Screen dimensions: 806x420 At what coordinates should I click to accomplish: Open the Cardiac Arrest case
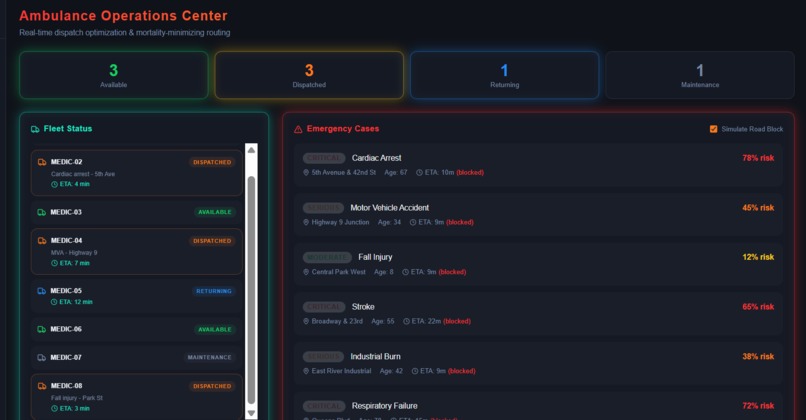pos(538,165)
